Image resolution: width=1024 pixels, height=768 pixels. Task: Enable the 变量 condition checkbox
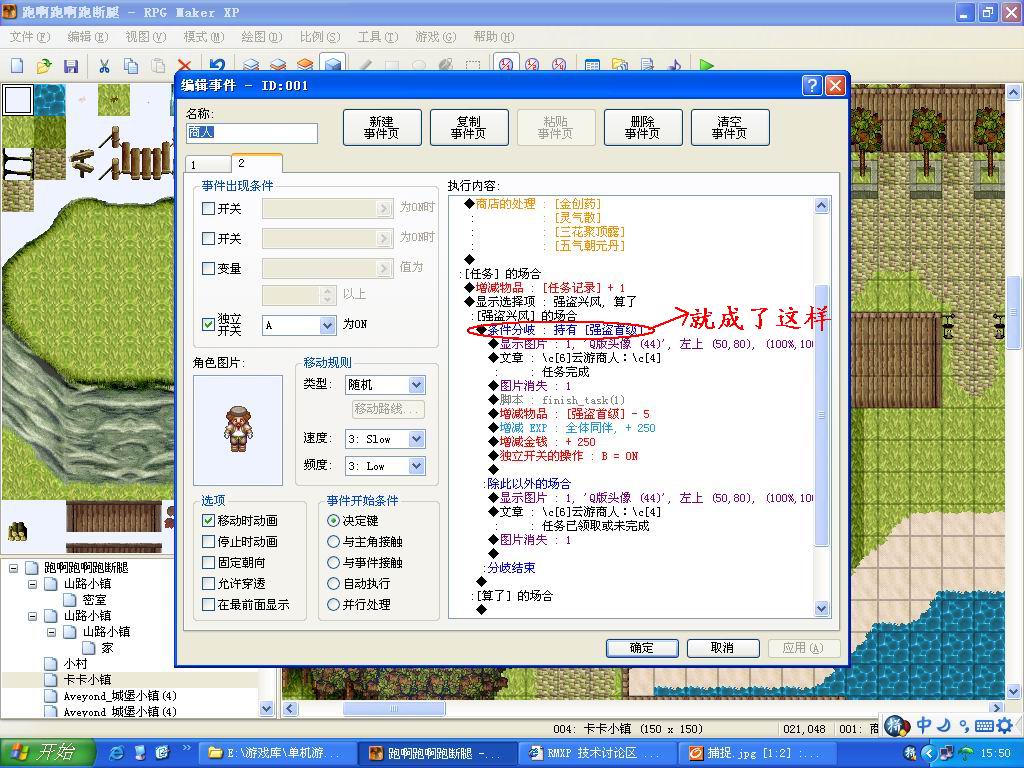(208, 268)
